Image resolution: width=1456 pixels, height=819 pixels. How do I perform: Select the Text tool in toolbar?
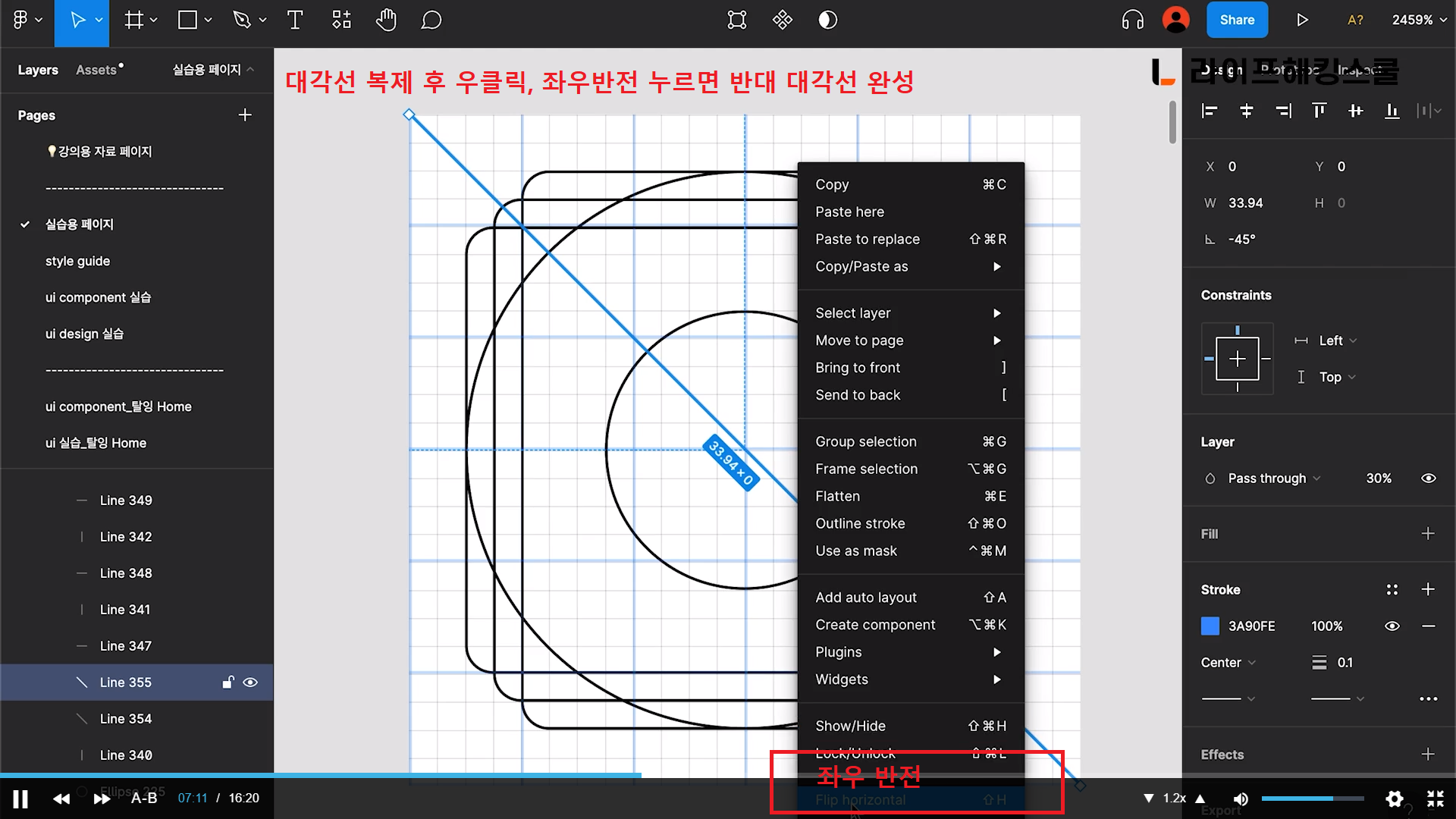[295, 20]
